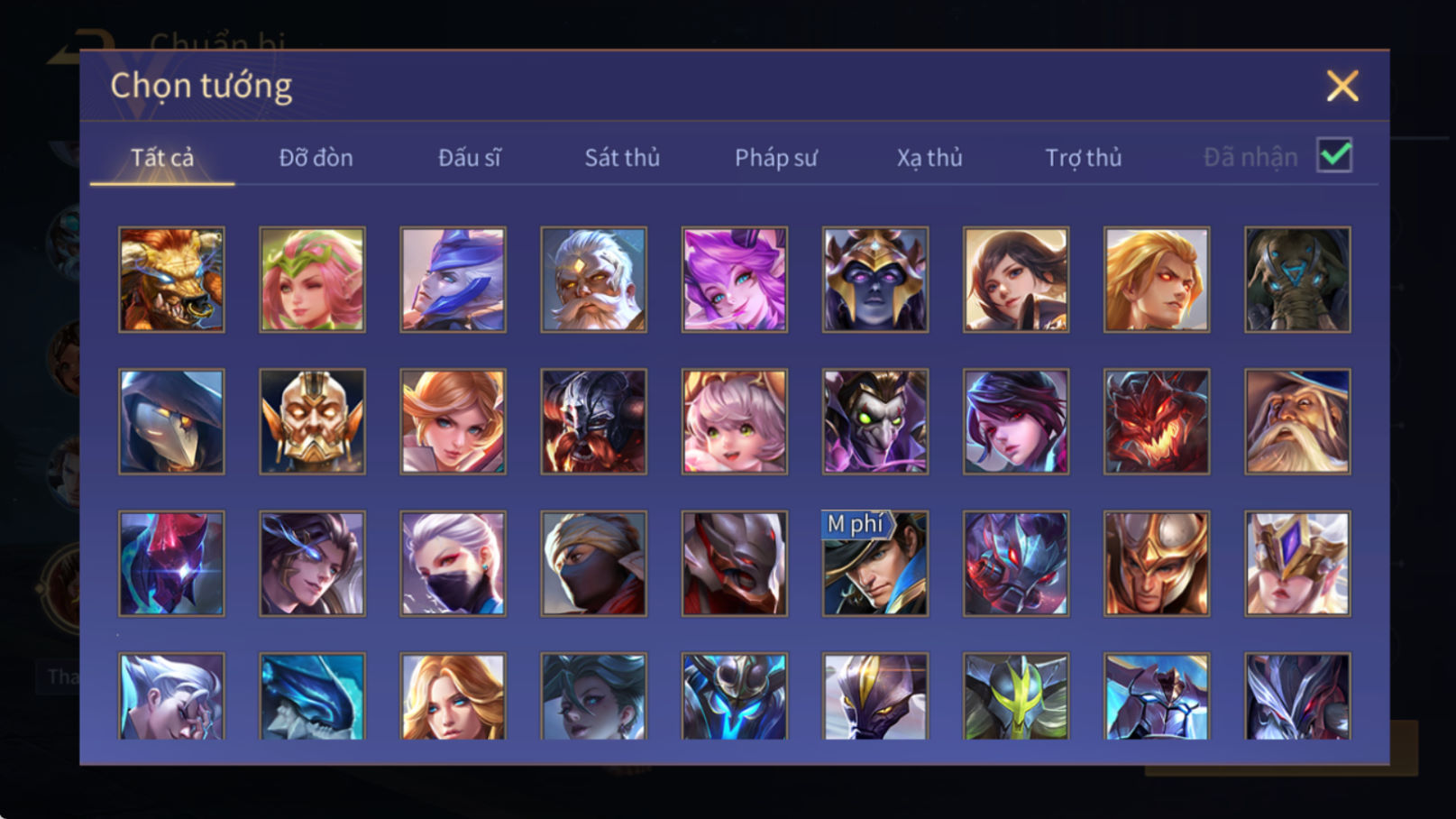Show the Pháp sư hero list

tap(776, 158)
